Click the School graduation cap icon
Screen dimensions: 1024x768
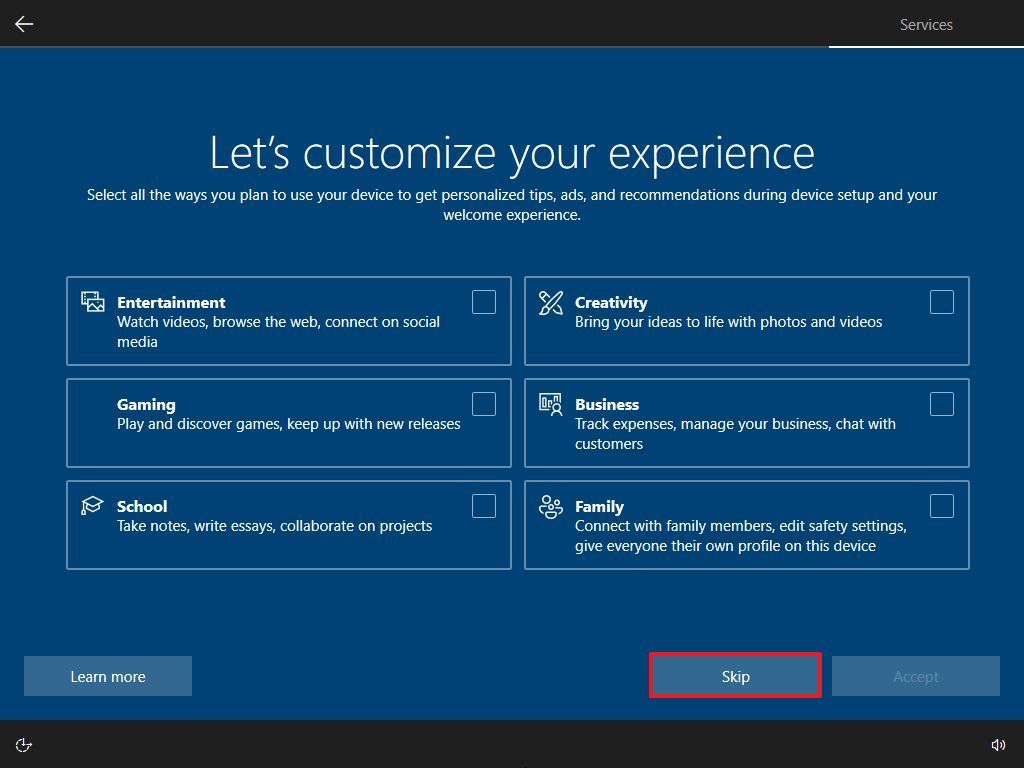click(93, 504)
